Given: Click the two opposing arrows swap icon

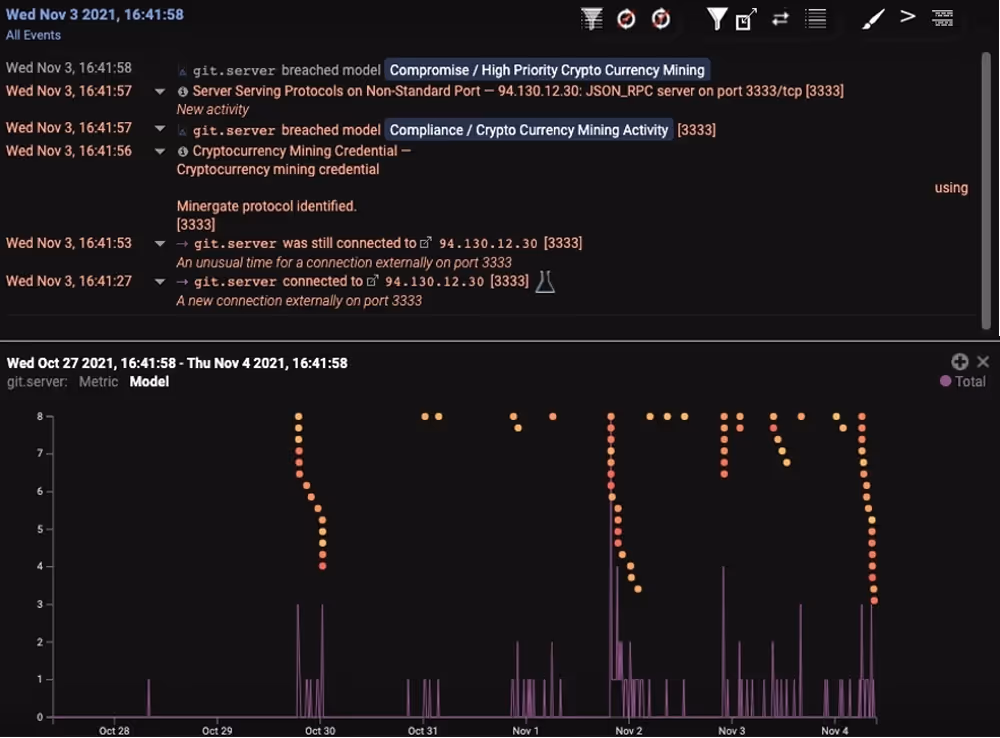Looking at the screenshot, I should pos(780,18).
